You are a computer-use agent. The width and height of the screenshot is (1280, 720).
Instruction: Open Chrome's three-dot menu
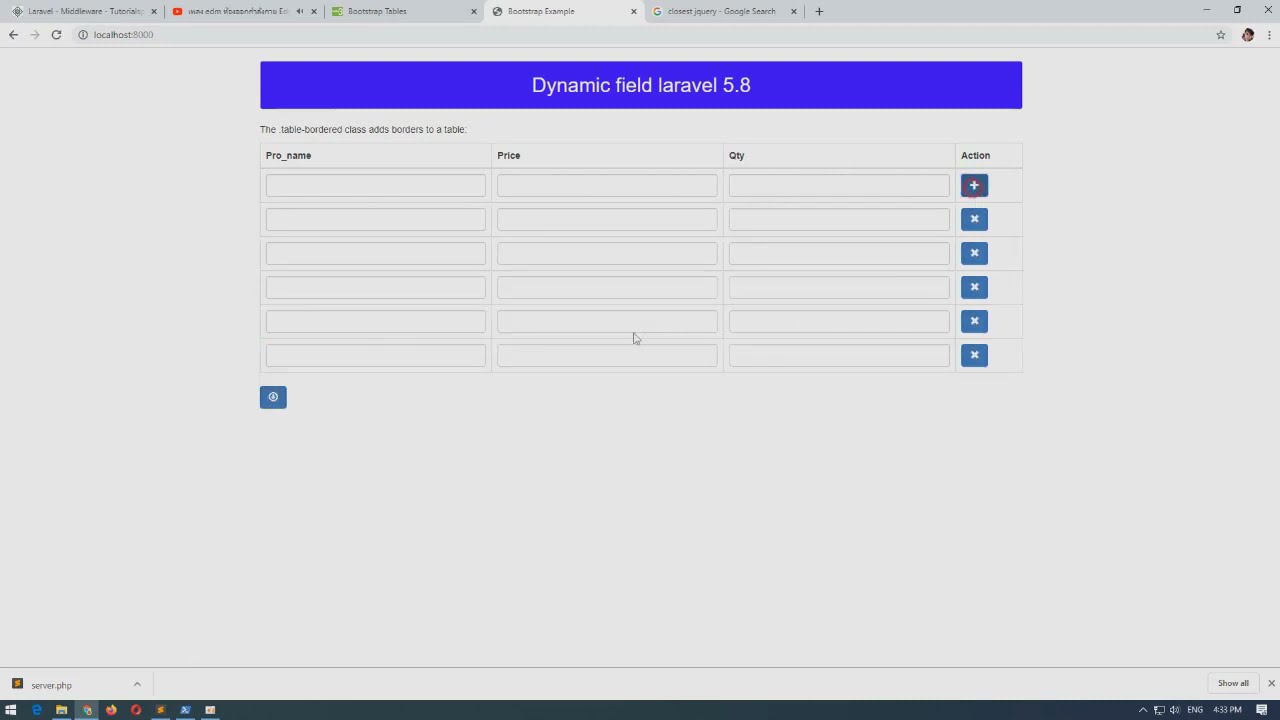(1270, 35)
